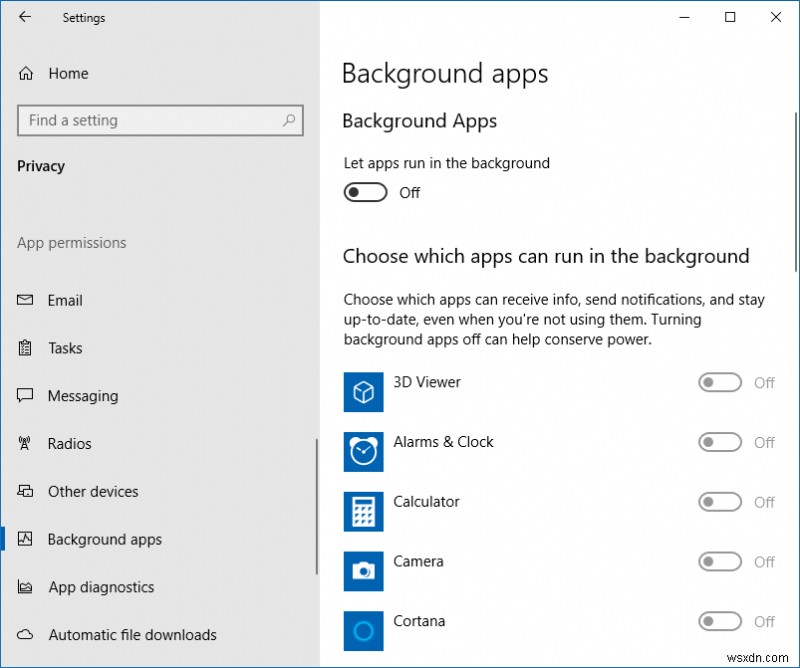800x668 pixels.
Task: Click the Find a setting search box
Action: tap(160, 120)
